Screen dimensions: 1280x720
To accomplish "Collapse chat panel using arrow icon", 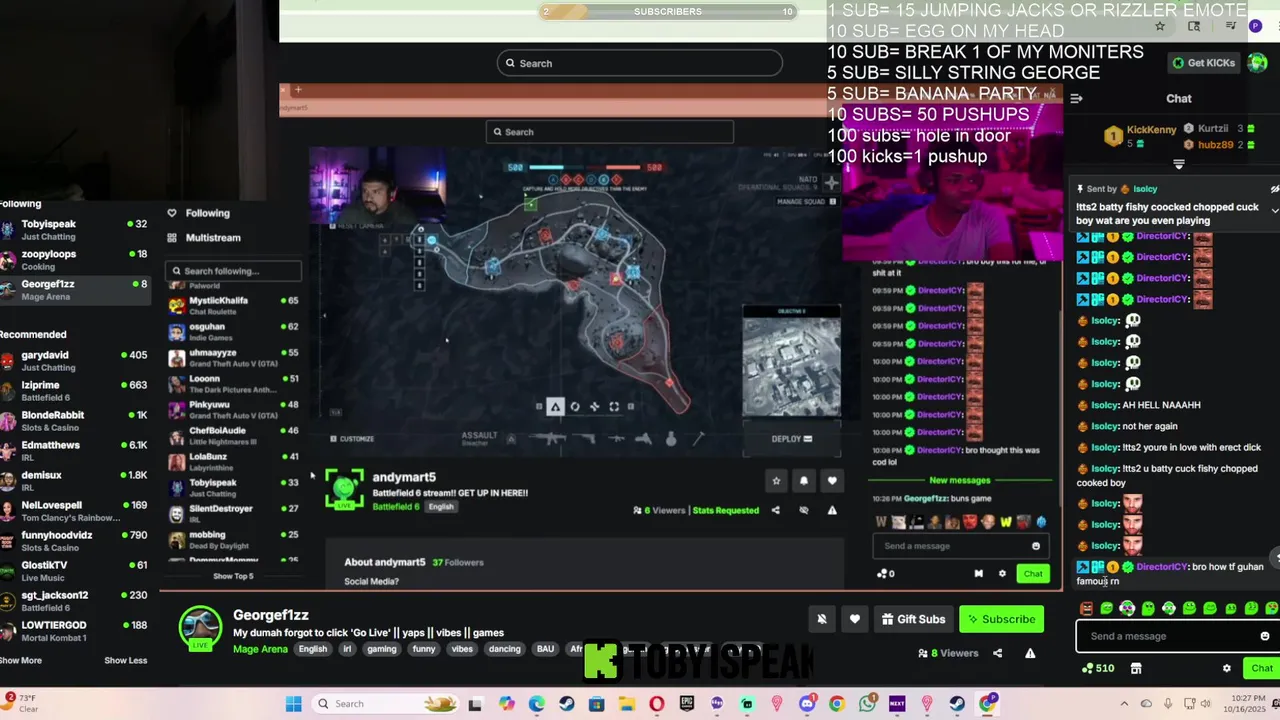I will click(1076, 98).
